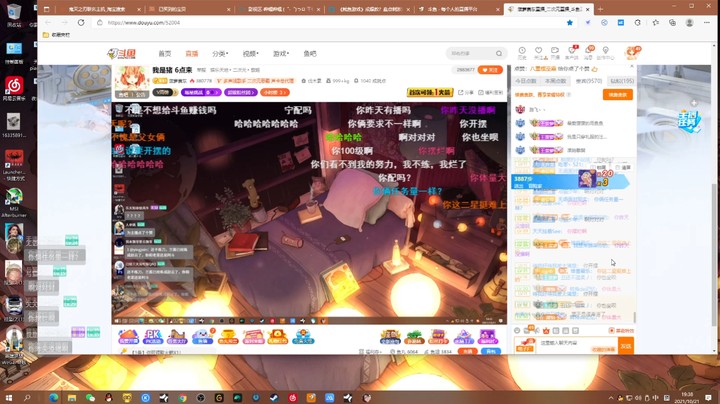Select the 本周 weekly ranking tab
720x404 pixels.
coord(555,81)
